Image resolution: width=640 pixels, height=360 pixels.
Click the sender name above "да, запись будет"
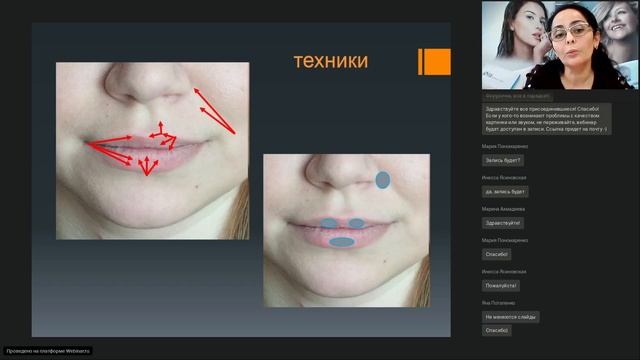tap(504, 178)
